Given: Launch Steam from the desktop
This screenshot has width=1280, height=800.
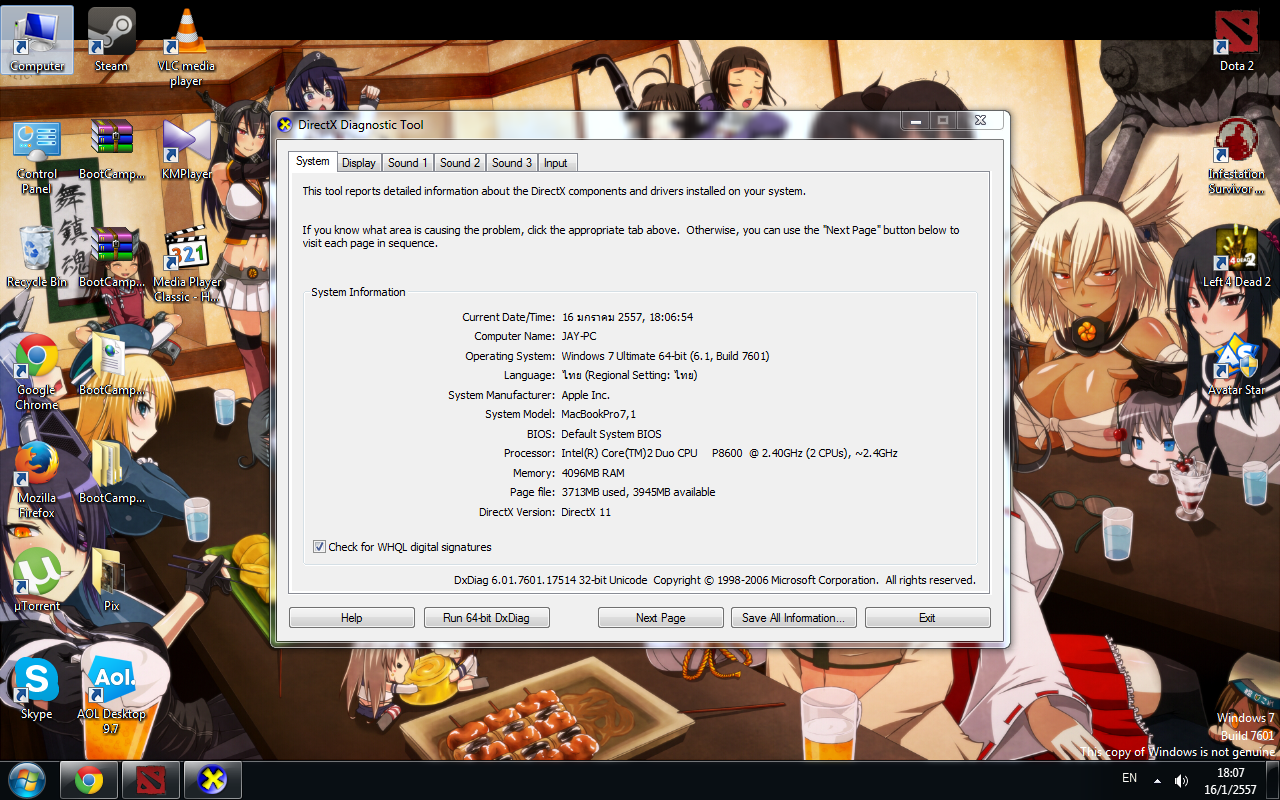Looking at the screenshot, I should point(111,41).
